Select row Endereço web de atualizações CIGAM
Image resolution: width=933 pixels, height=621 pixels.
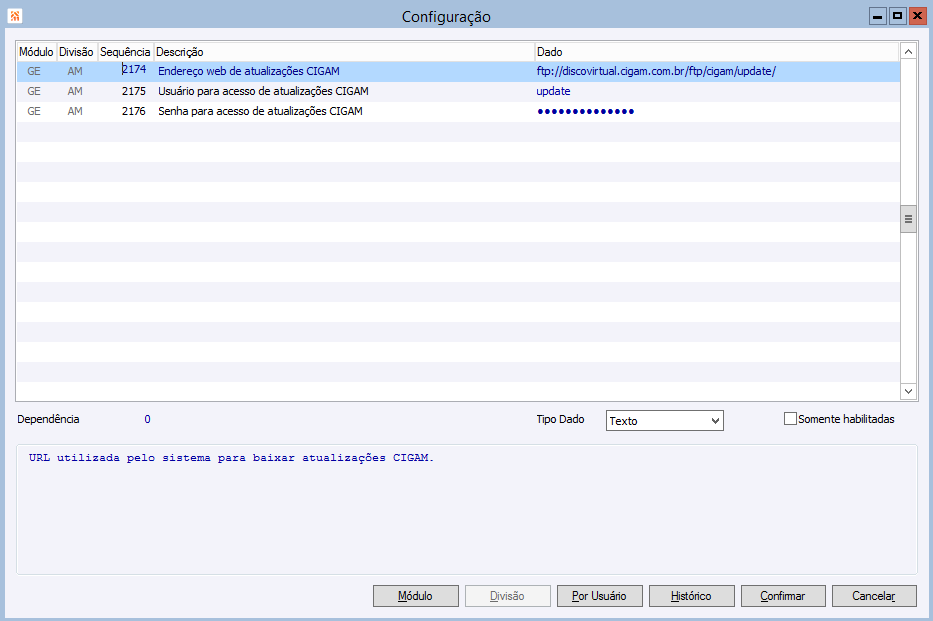tap(458, 71)
